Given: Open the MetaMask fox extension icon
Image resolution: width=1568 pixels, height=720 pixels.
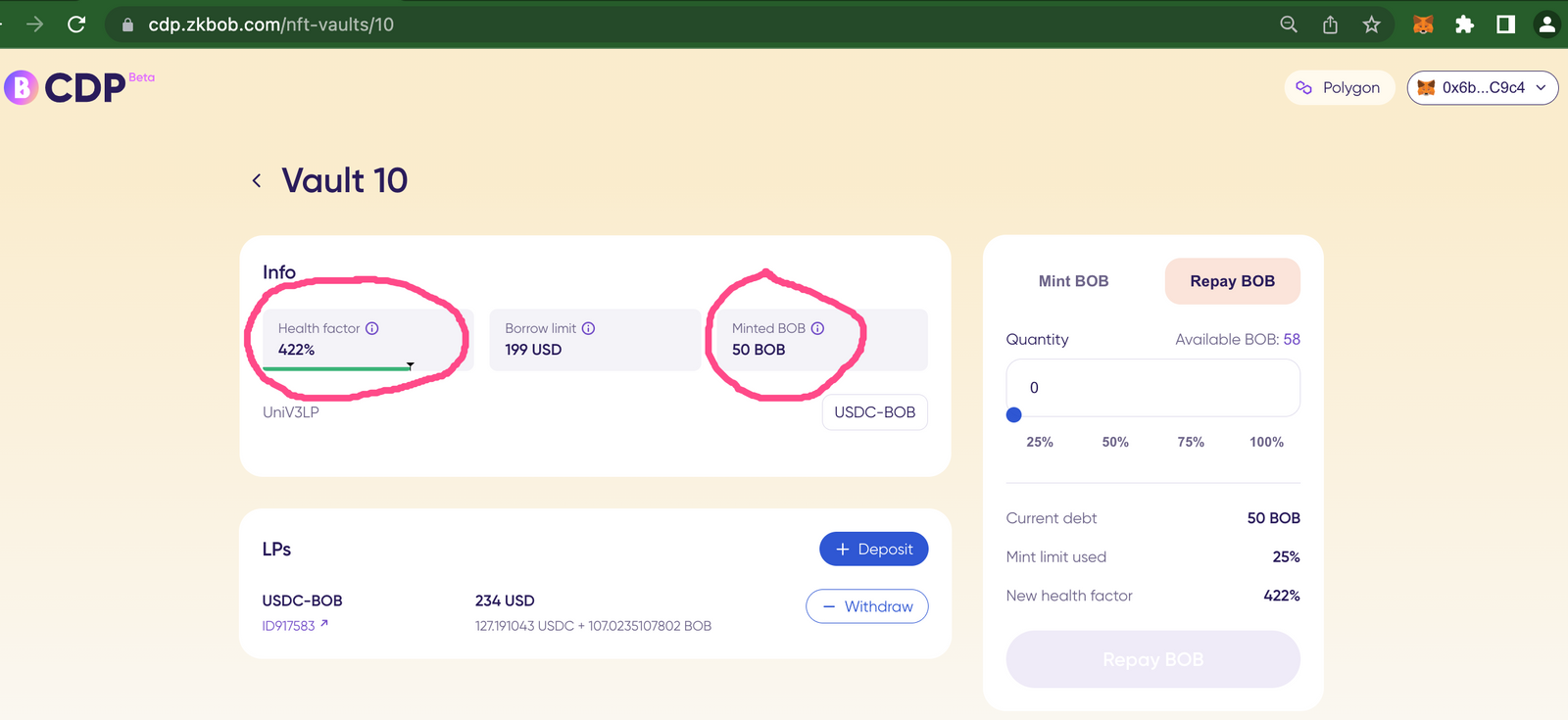Looking at the screenshot, I should pos(1423,24).
